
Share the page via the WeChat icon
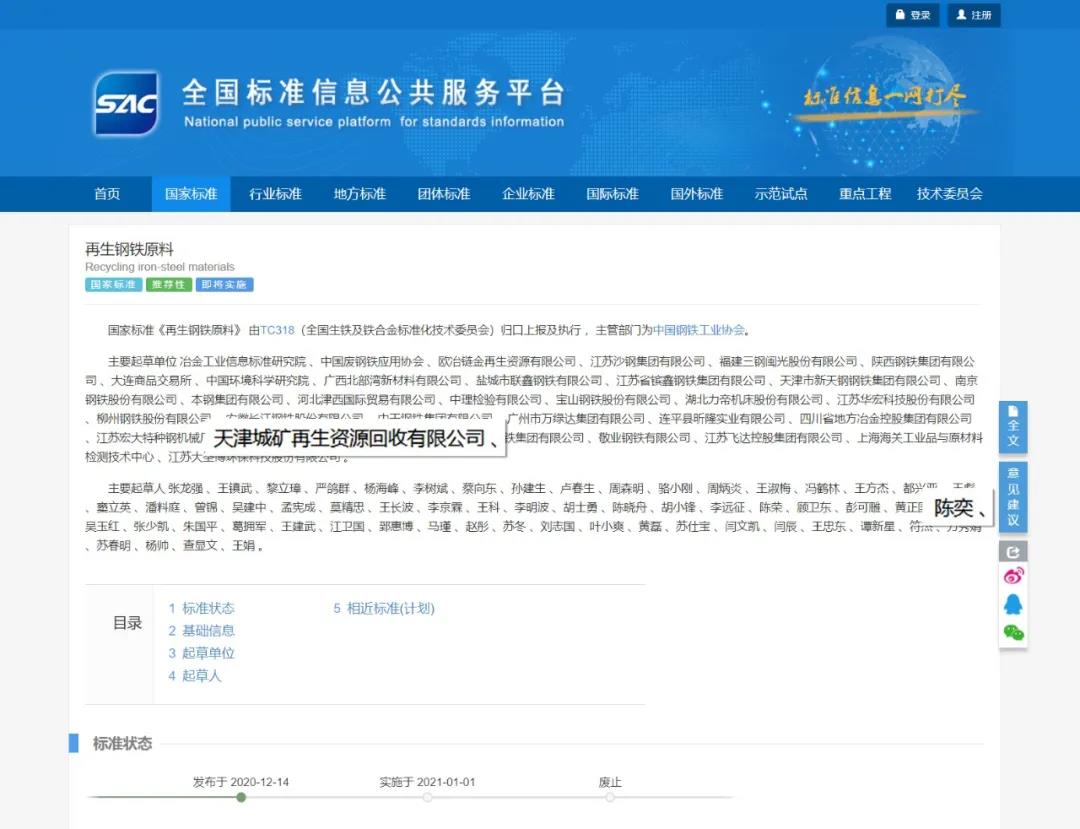tap(1013, 632)
